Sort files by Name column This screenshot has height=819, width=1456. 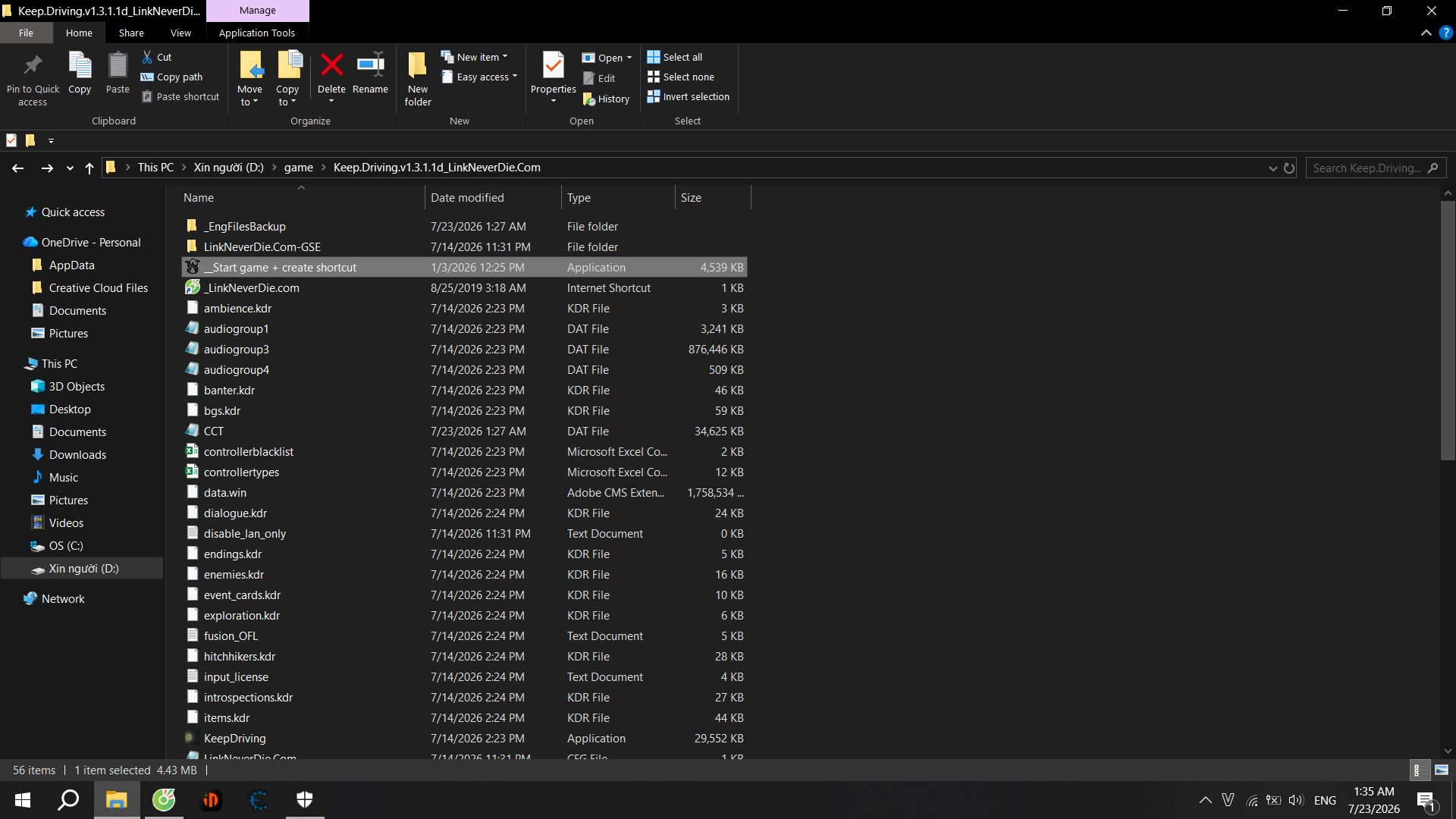pyautogui.click(x=302, y=197)
